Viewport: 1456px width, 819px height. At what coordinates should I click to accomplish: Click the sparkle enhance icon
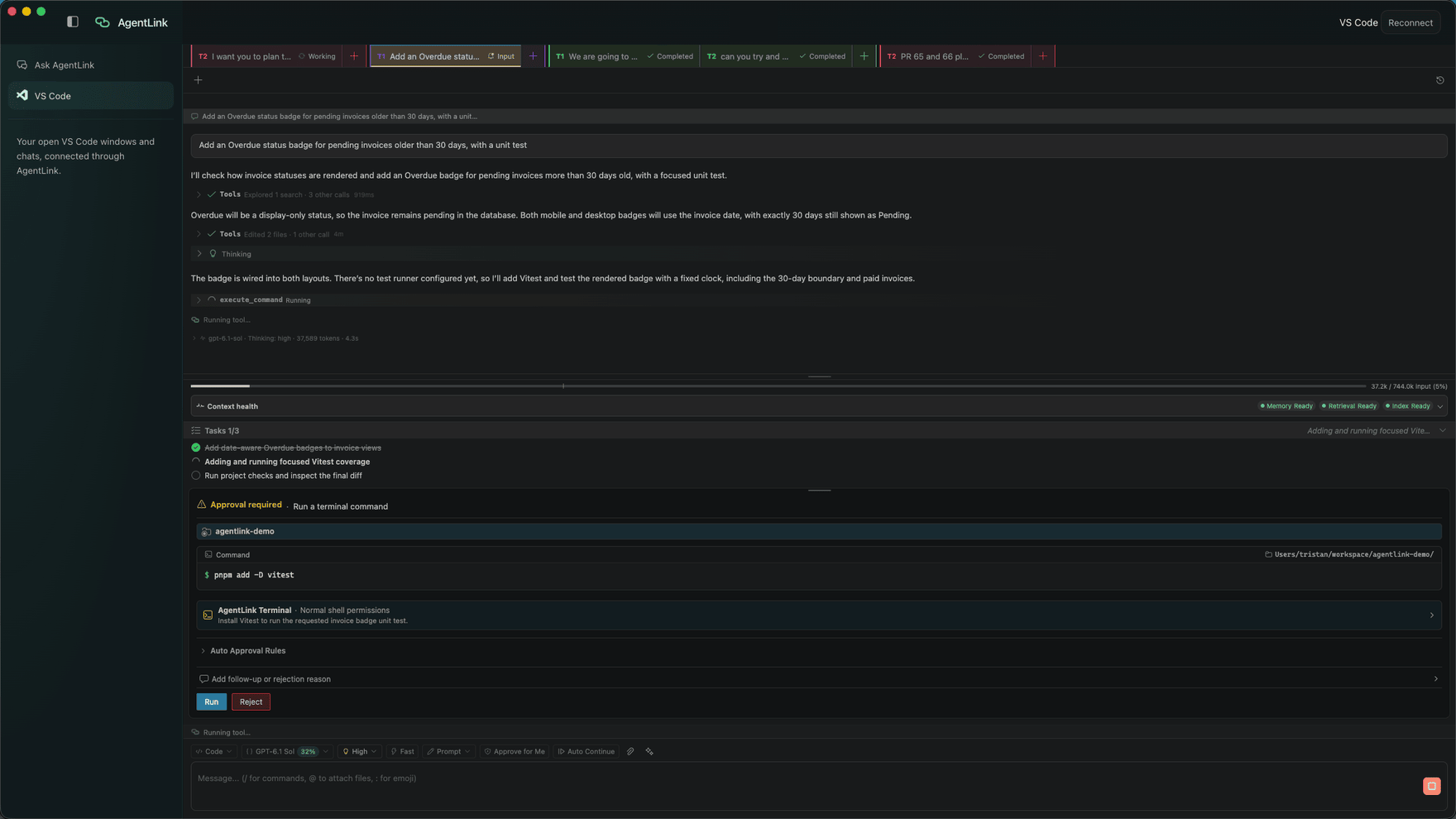(x=649, y=751)
